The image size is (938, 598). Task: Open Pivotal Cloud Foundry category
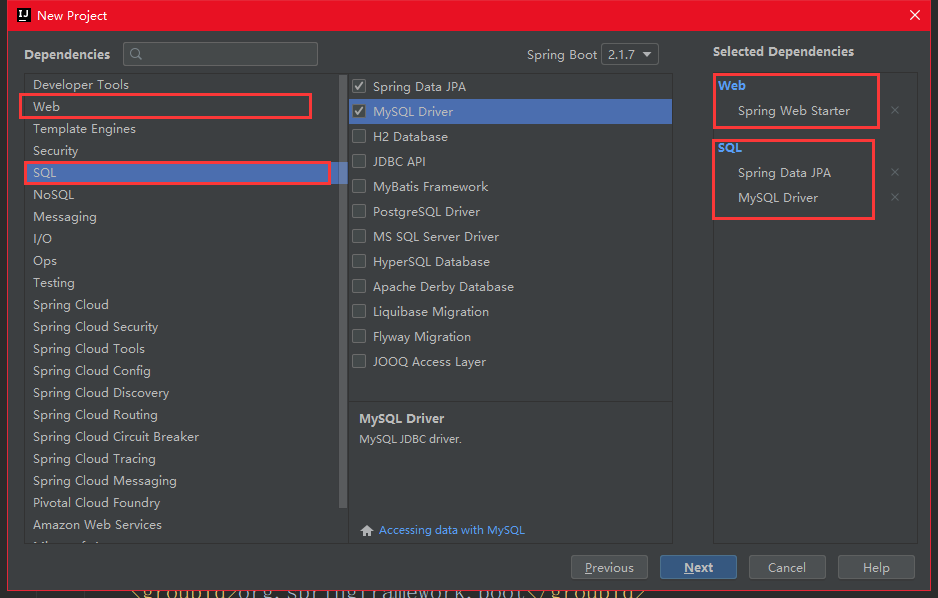point(181,504)
